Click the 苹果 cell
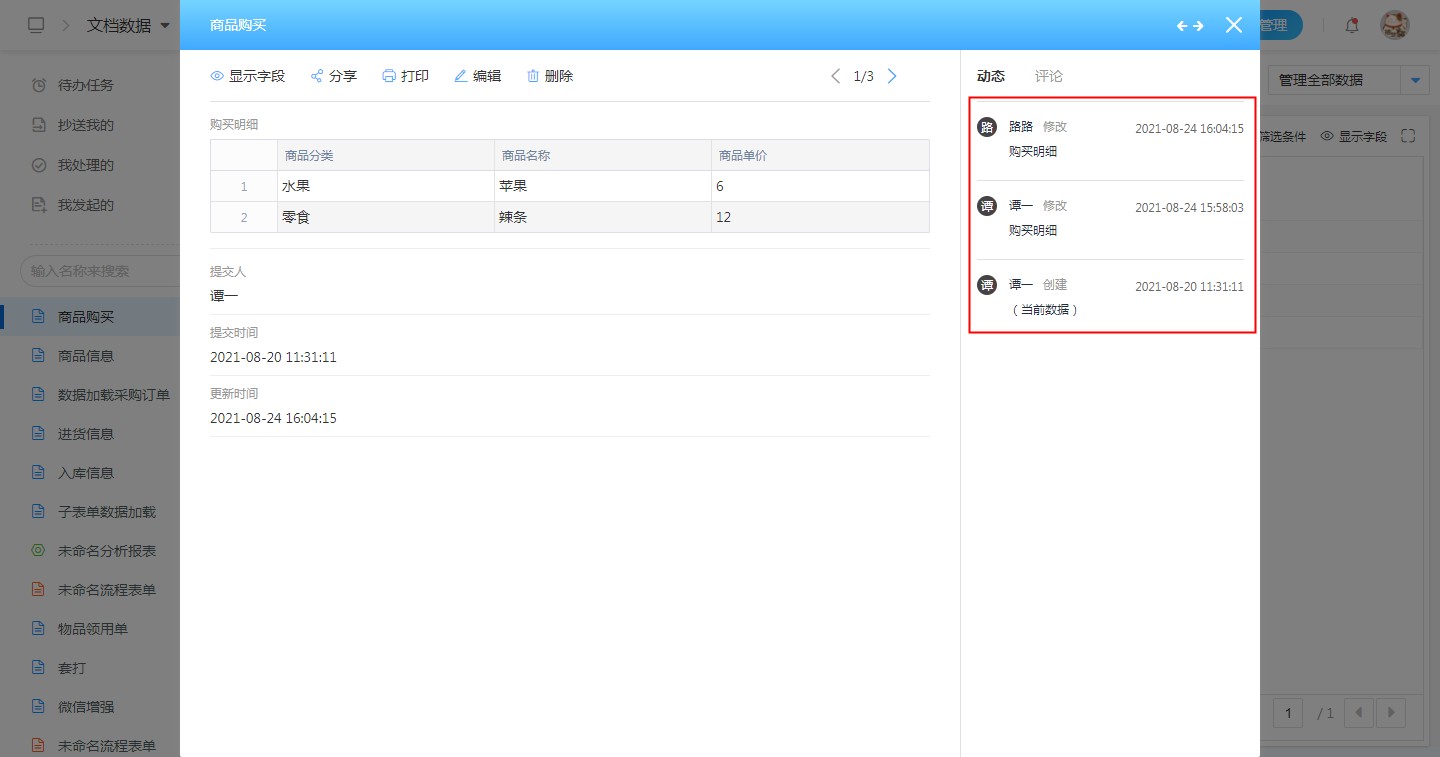 (x=603, y=186)
